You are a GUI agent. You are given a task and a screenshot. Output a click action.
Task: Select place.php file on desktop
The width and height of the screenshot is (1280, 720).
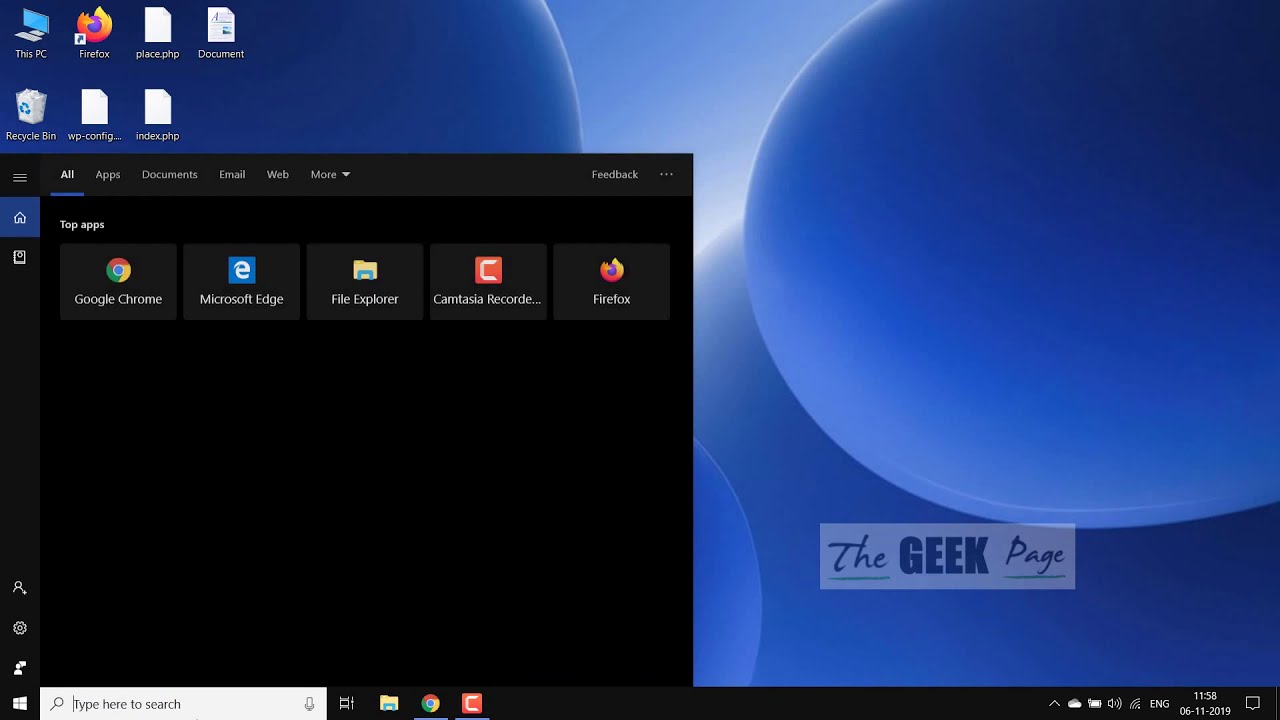tap(157, 33)
